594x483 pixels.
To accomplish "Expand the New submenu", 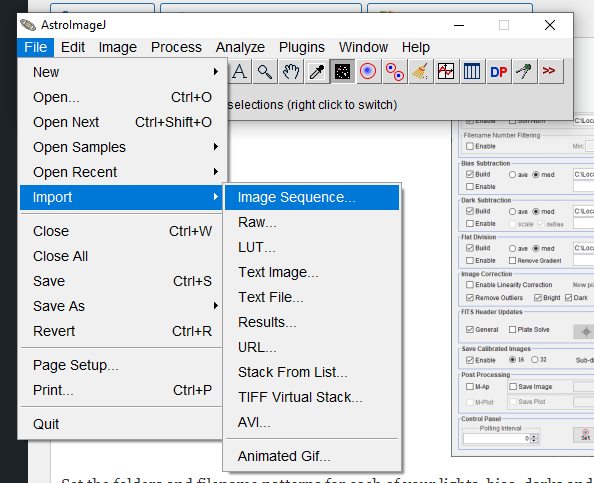I will (121, 72).
